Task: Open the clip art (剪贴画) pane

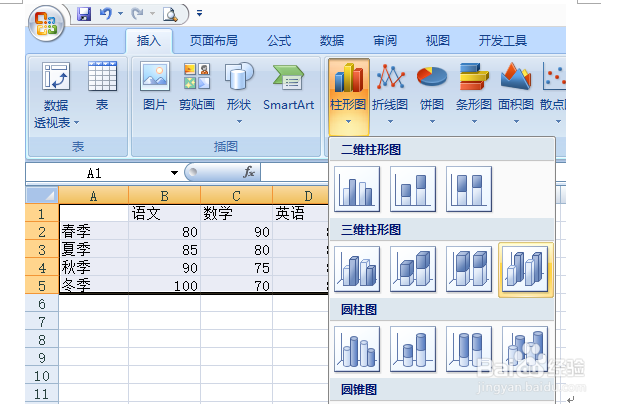Action: click(x=197, y=87)
